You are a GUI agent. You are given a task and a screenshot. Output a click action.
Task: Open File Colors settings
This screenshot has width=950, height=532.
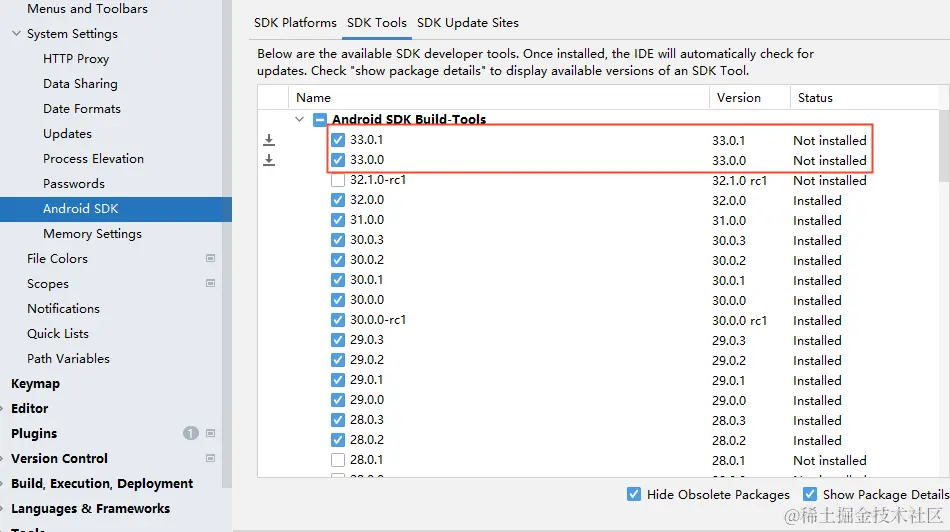tap(57, 259)
